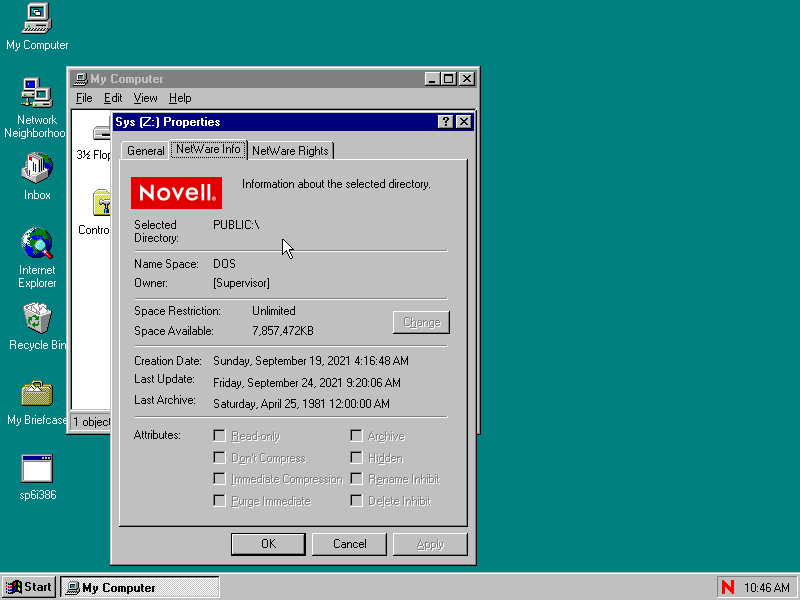
Task: Click the My Computer taskbar button
Action: click(x=140, y=587)
